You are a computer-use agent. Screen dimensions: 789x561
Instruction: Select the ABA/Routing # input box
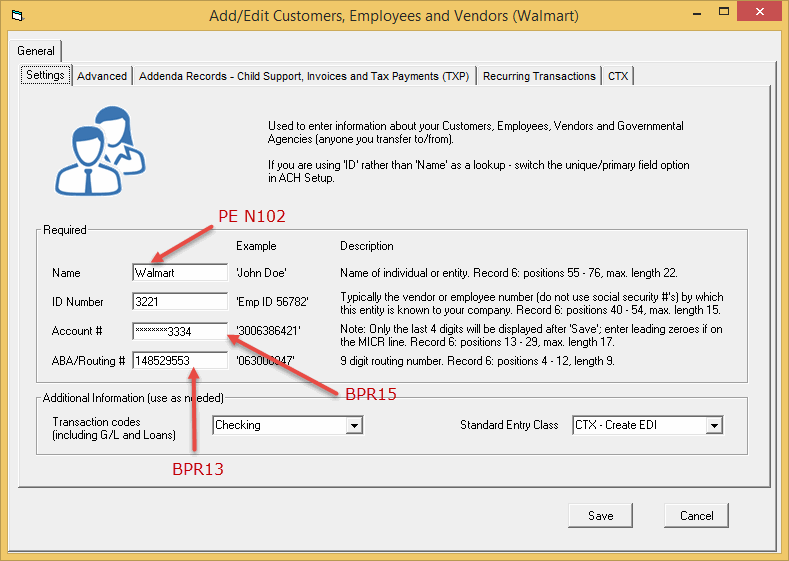[x=180, y=360]
